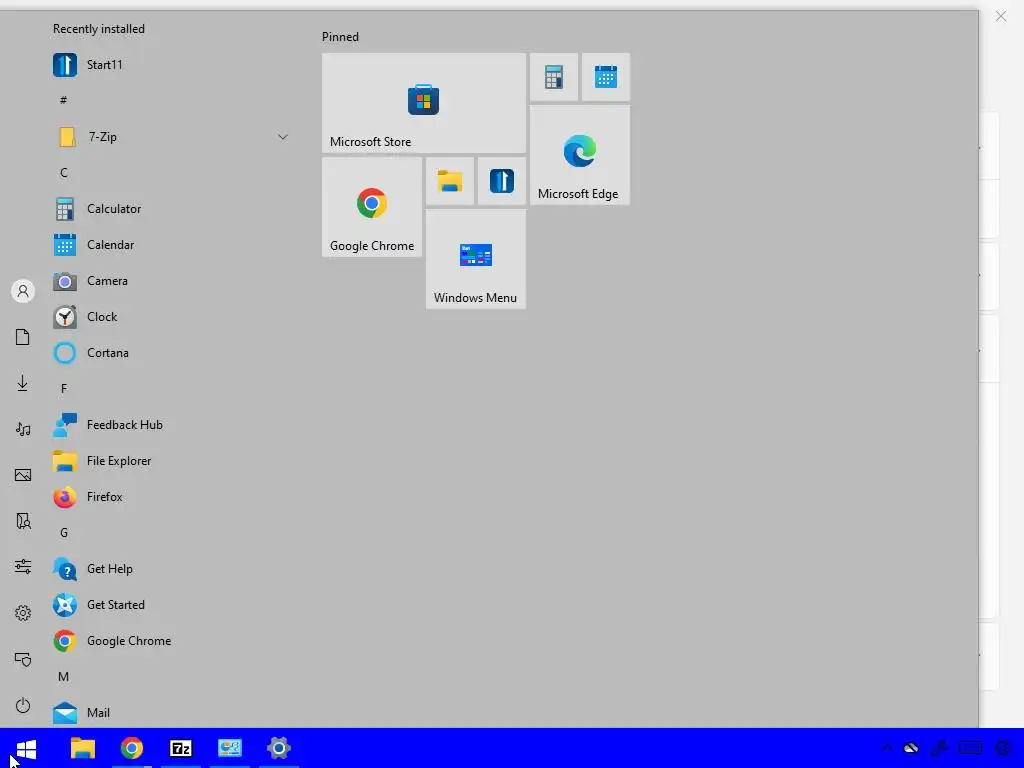Screen dimensions: 1024x768
Task: Click the # letter header
Action: (63, 100)
